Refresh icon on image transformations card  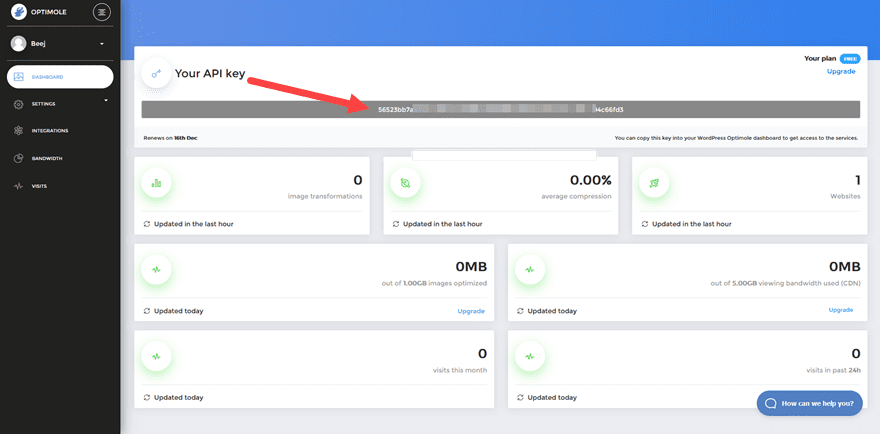coord(147,224)
